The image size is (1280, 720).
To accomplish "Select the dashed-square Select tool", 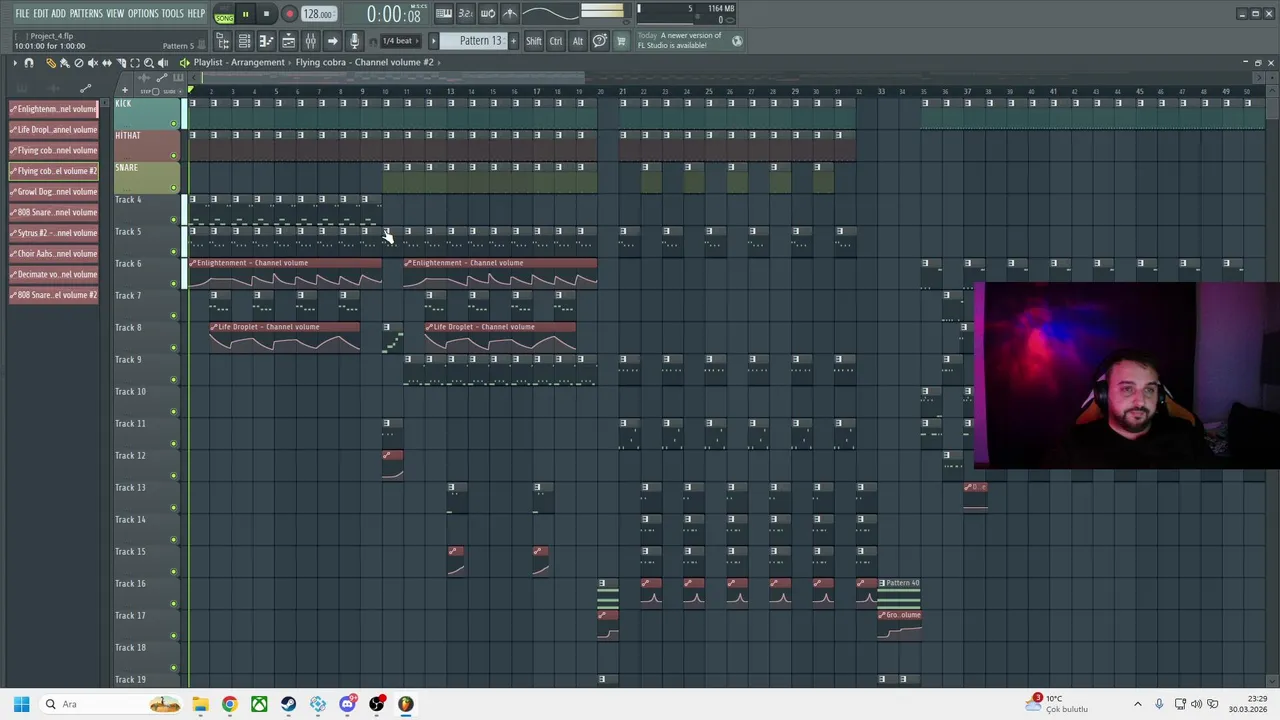I will [x=135, y=63].
